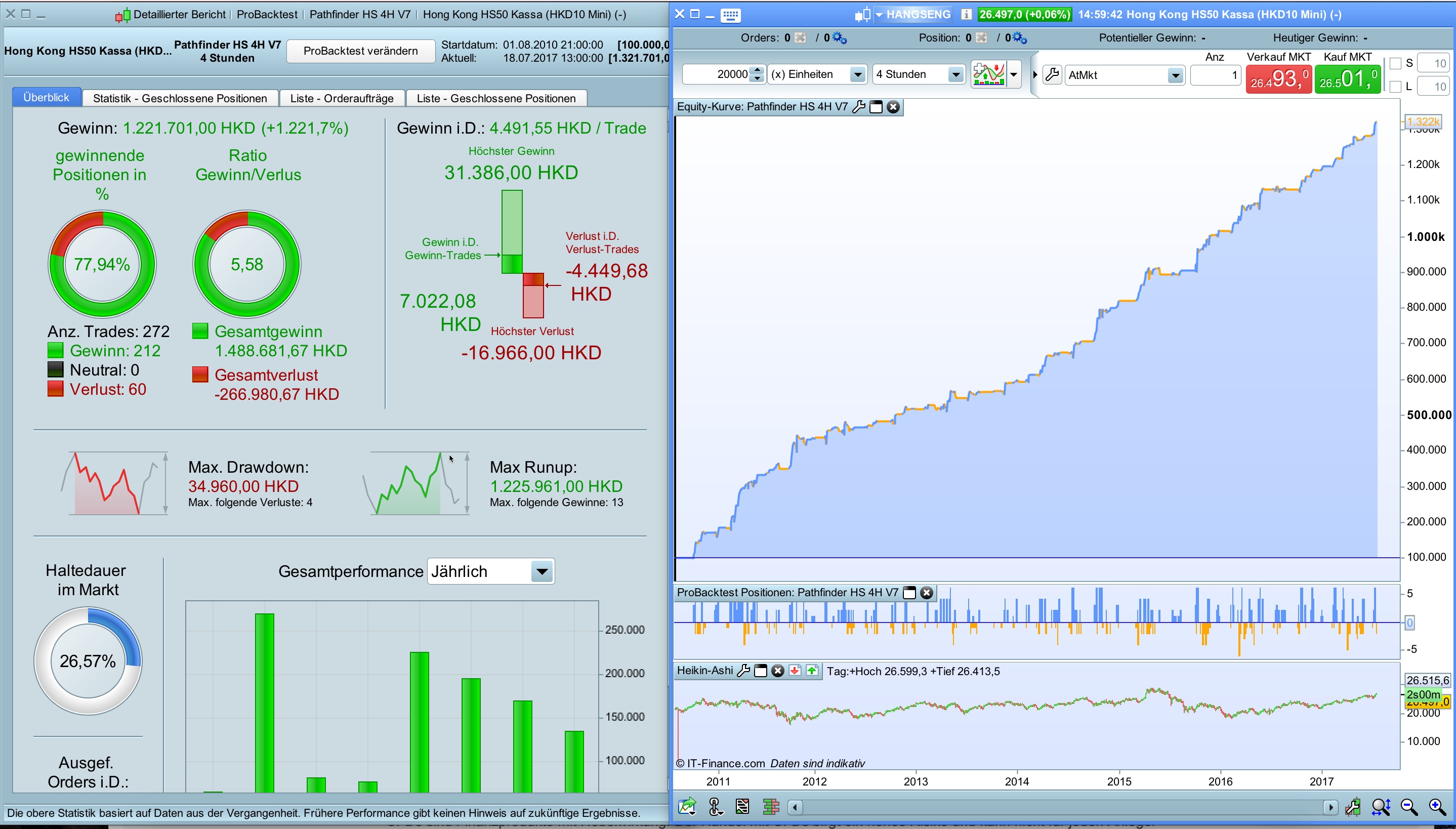Screen dimensions: 1456x829
Task: Enable the S stop checkbox
Action: [x=1395, y=63]
